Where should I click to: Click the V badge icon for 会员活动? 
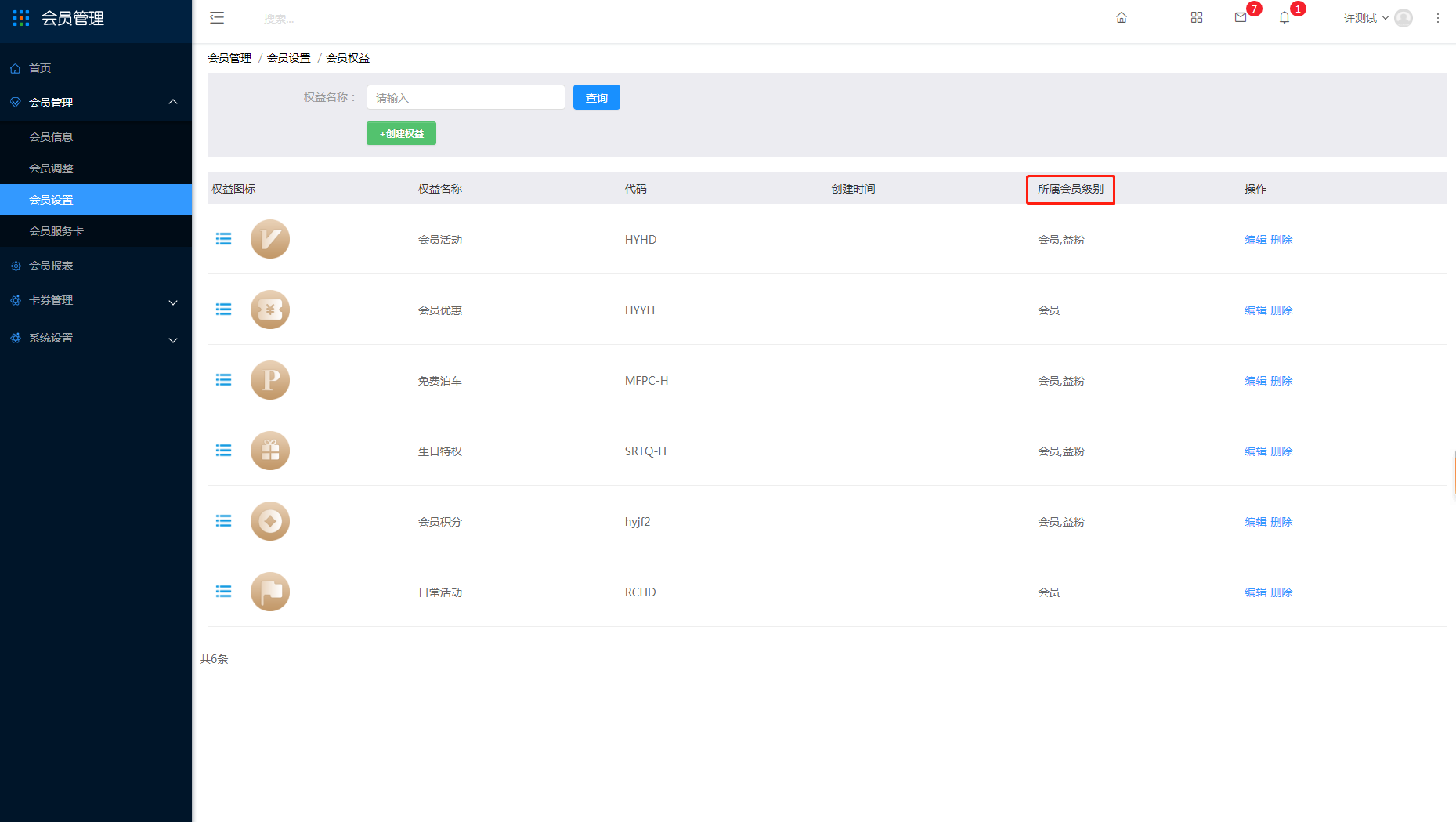coord(270,239)
